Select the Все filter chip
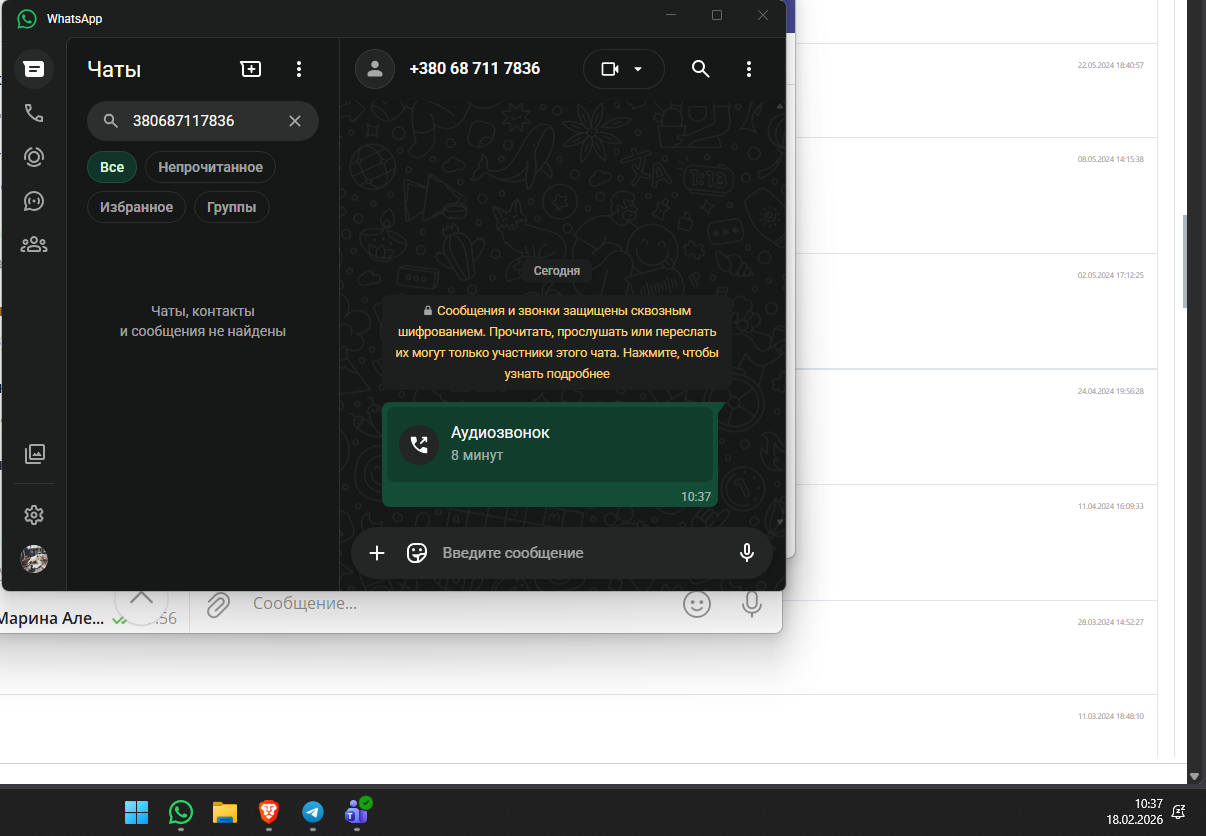1206x836 pixels. point(112,167)
